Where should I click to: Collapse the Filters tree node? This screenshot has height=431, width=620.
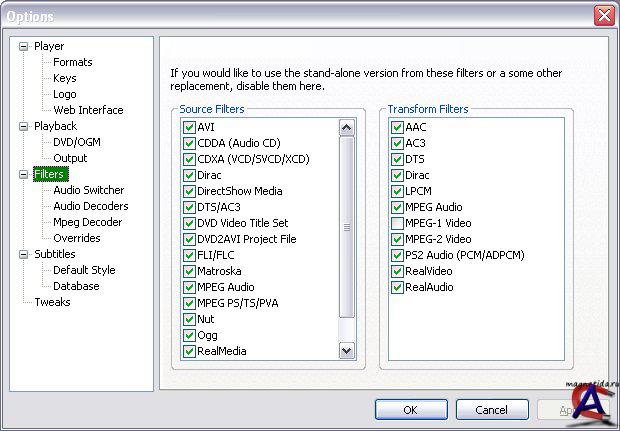tap(24, 174)
